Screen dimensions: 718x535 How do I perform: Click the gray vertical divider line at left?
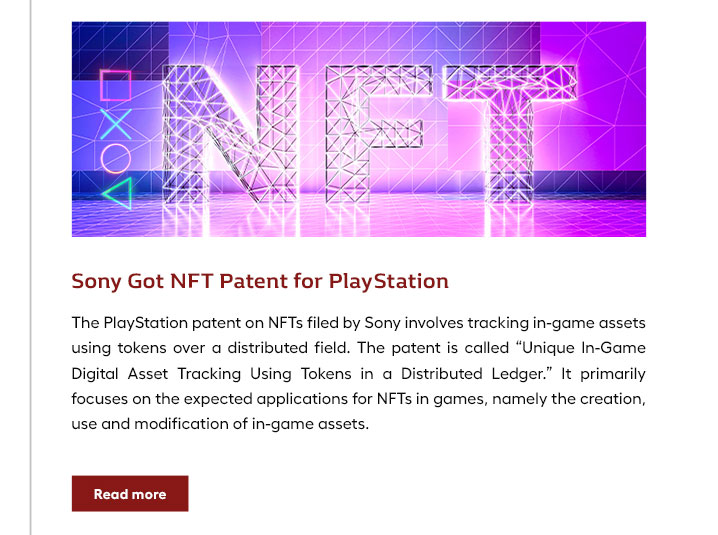point(31,268)
